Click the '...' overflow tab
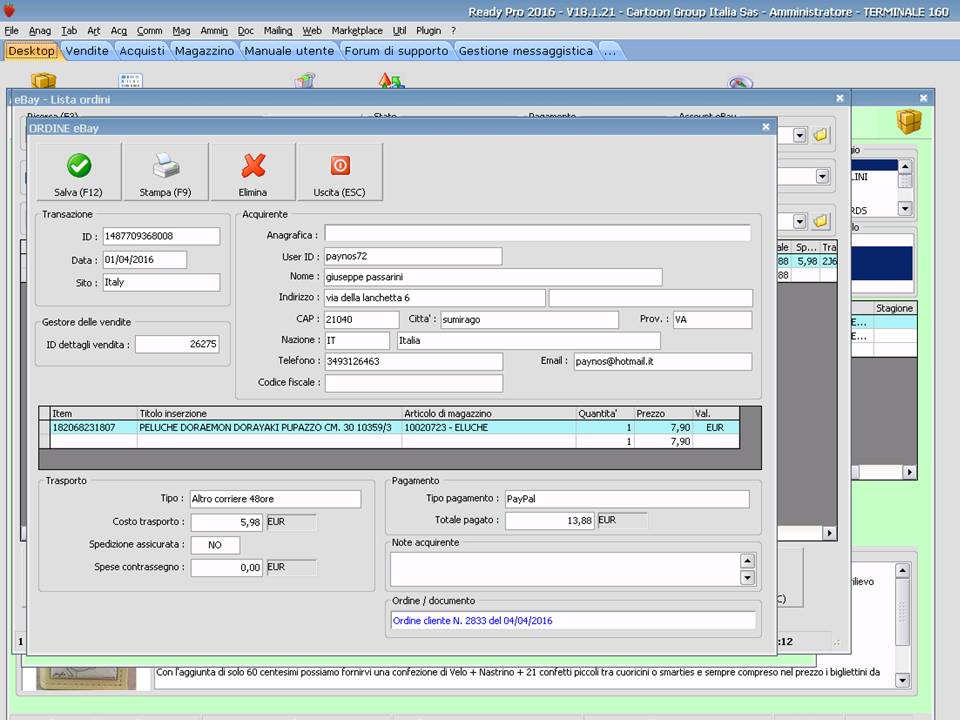The width and height of the screenshot is (960, 720). pos(610,51)
